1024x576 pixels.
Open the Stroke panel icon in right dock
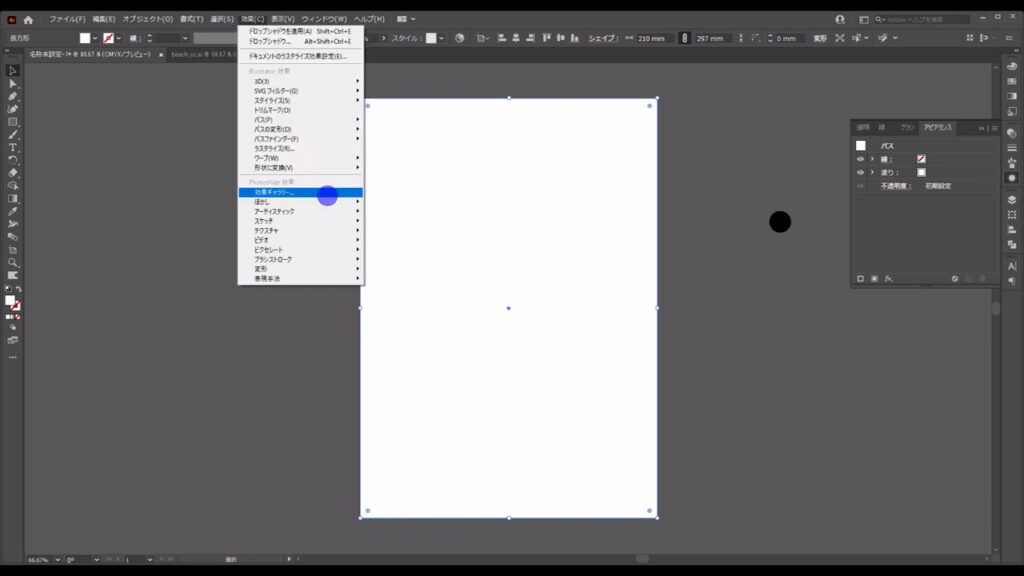pos(1012,148)
